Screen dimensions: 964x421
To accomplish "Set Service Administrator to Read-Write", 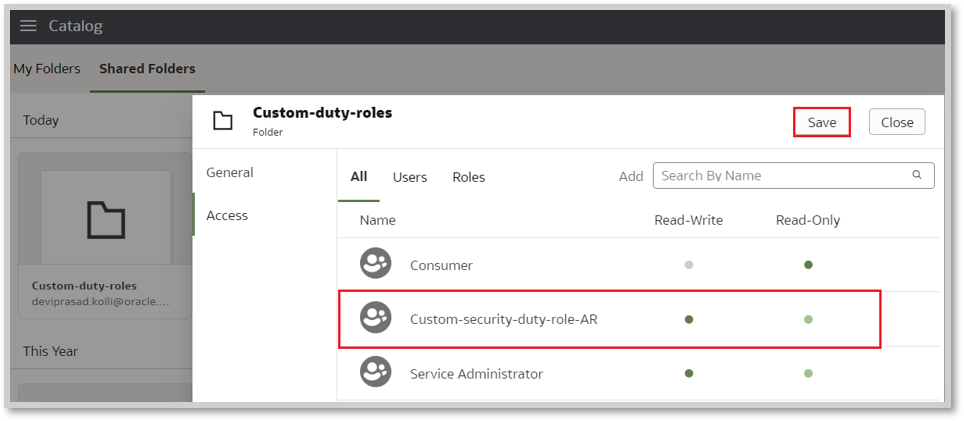I will tap(689, 373).
